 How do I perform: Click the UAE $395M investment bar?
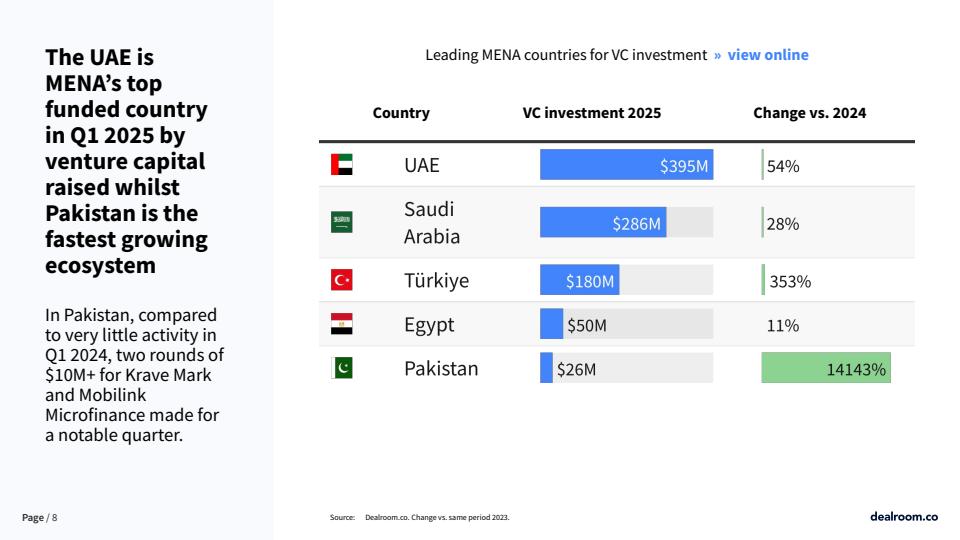626,165
